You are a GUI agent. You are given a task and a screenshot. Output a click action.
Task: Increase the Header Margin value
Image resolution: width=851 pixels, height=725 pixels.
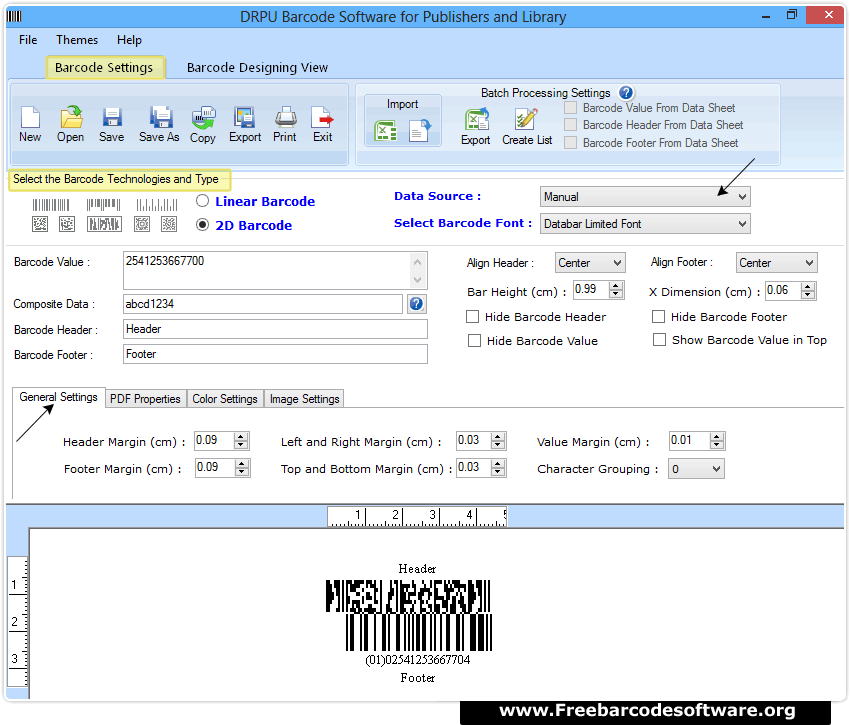click(241, 436)
